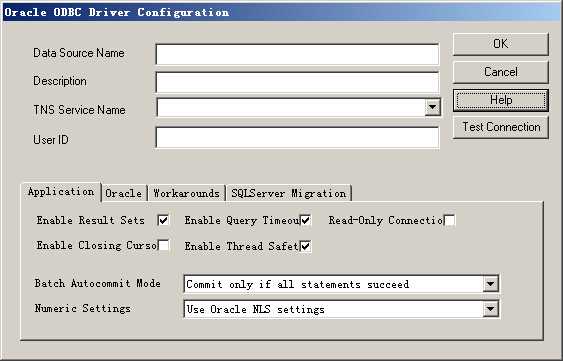Switch to the Workarounds tab
The height and width of the screenshot is (361, 563).
(186, 193)
